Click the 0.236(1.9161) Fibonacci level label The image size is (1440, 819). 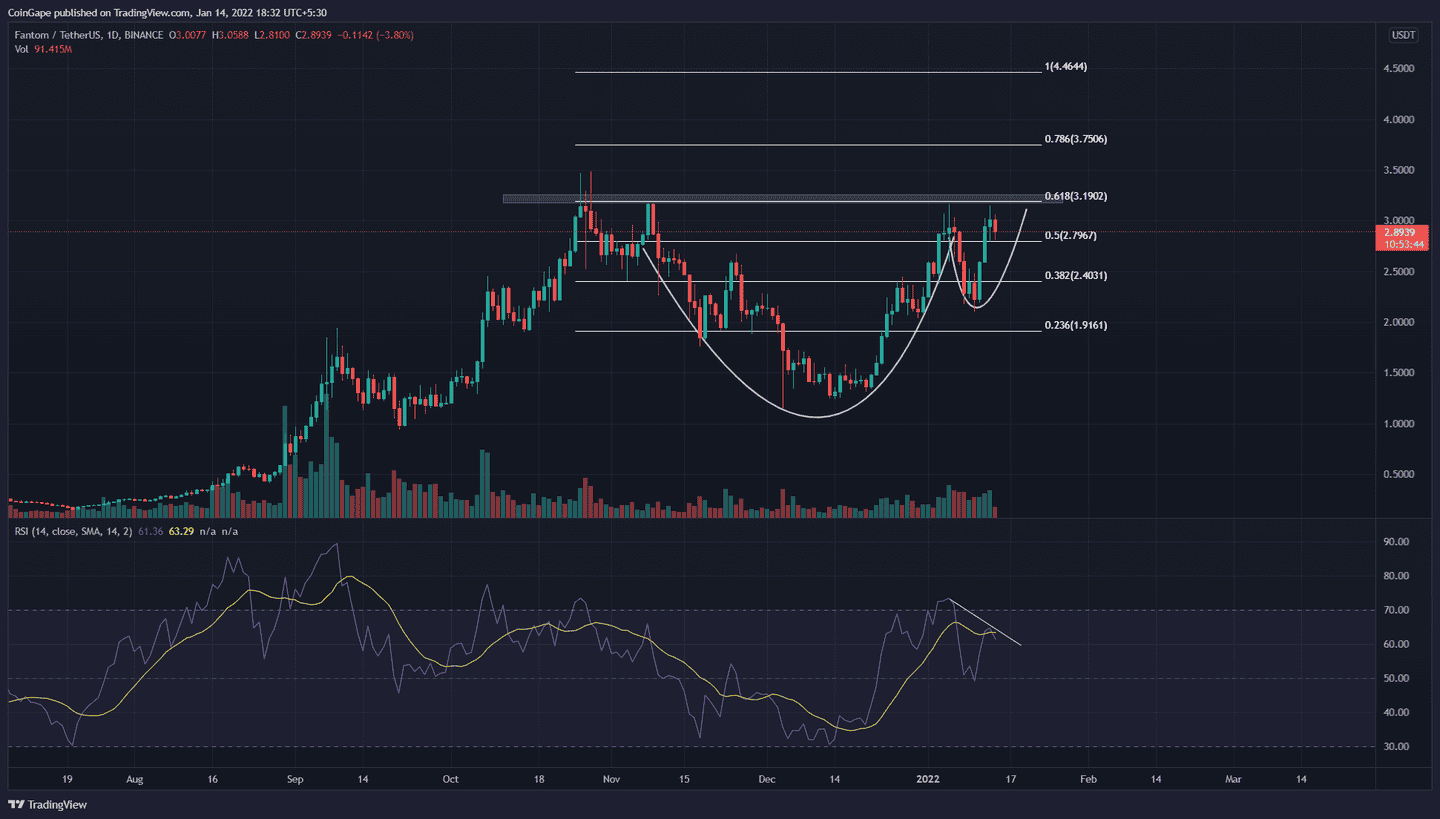pos(1077,325)
